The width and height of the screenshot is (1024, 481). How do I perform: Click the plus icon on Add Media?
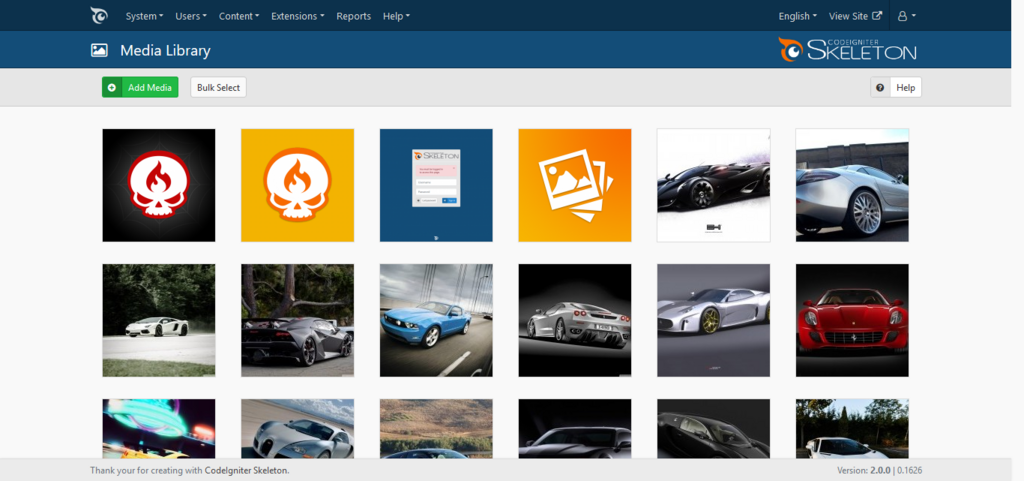[112, 87]
